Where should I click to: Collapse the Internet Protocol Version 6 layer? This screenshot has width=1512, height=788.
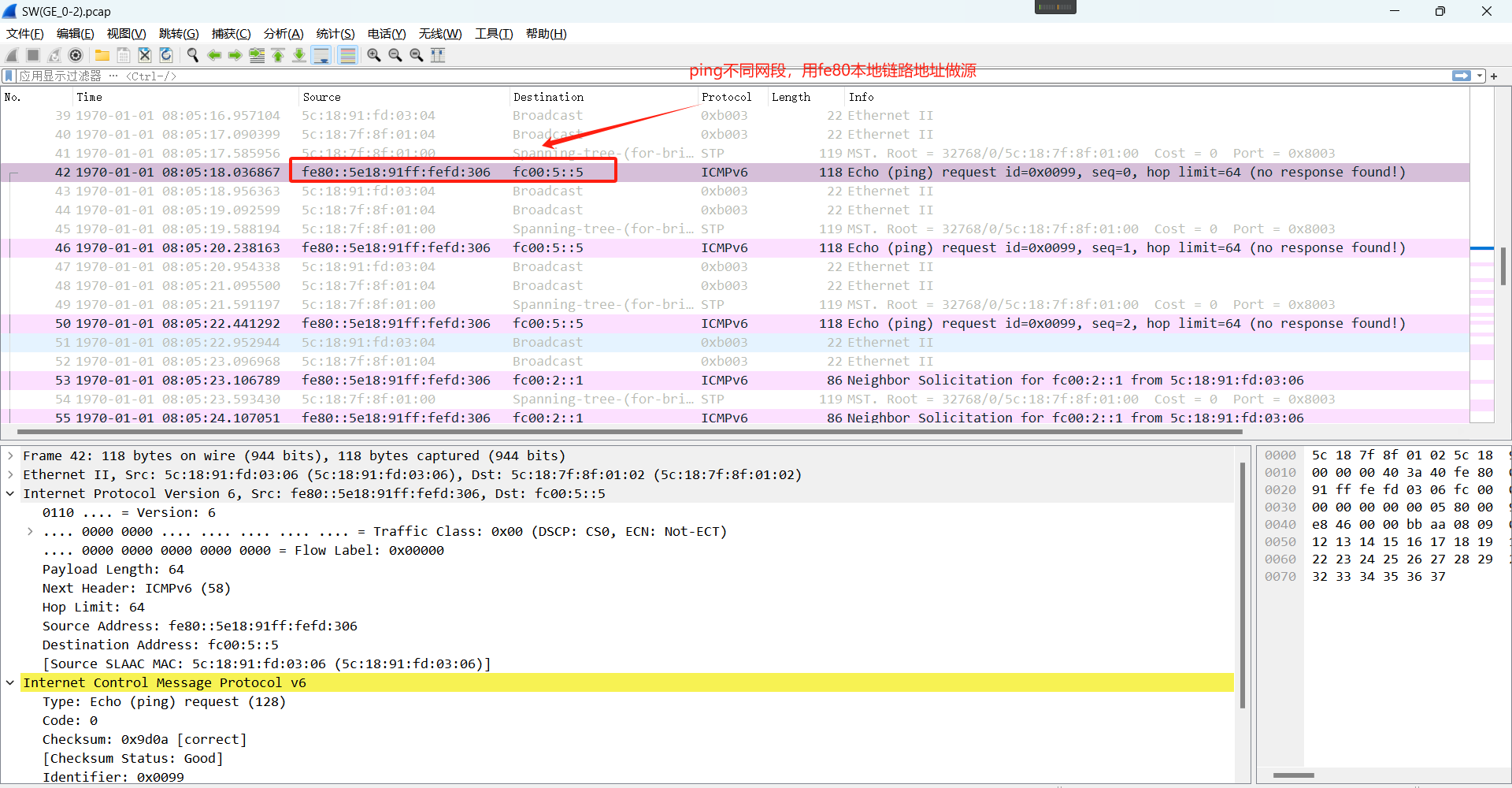[x=10, y=493]
